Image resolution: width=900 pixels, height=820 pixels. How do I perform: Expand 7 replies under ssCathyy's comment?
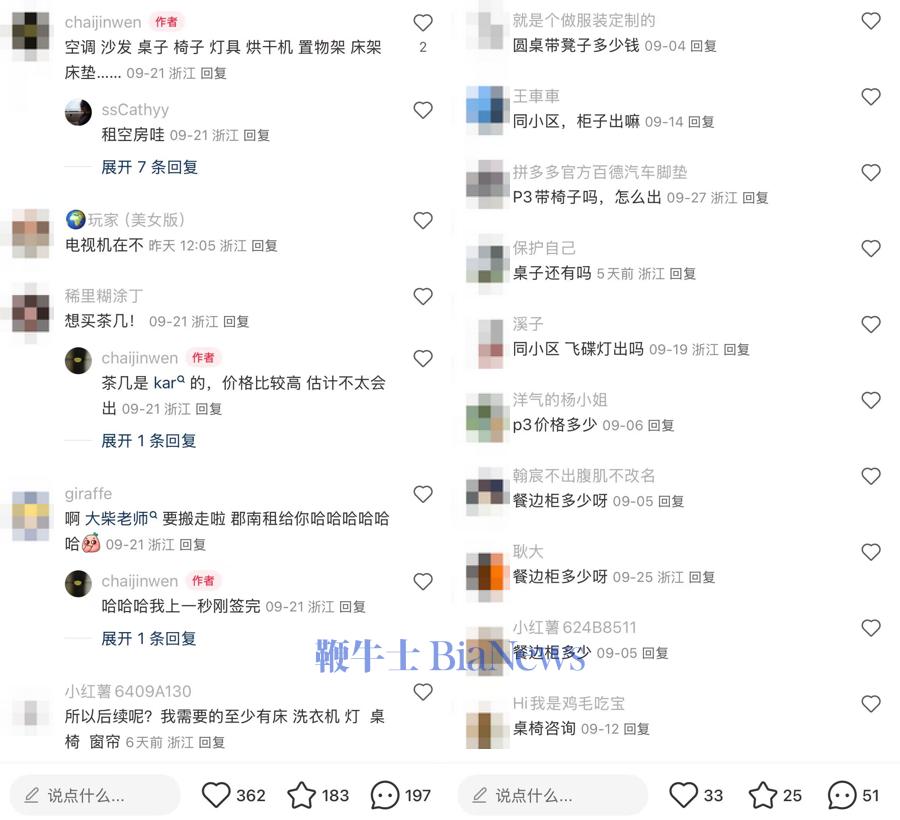pos(149,167)
